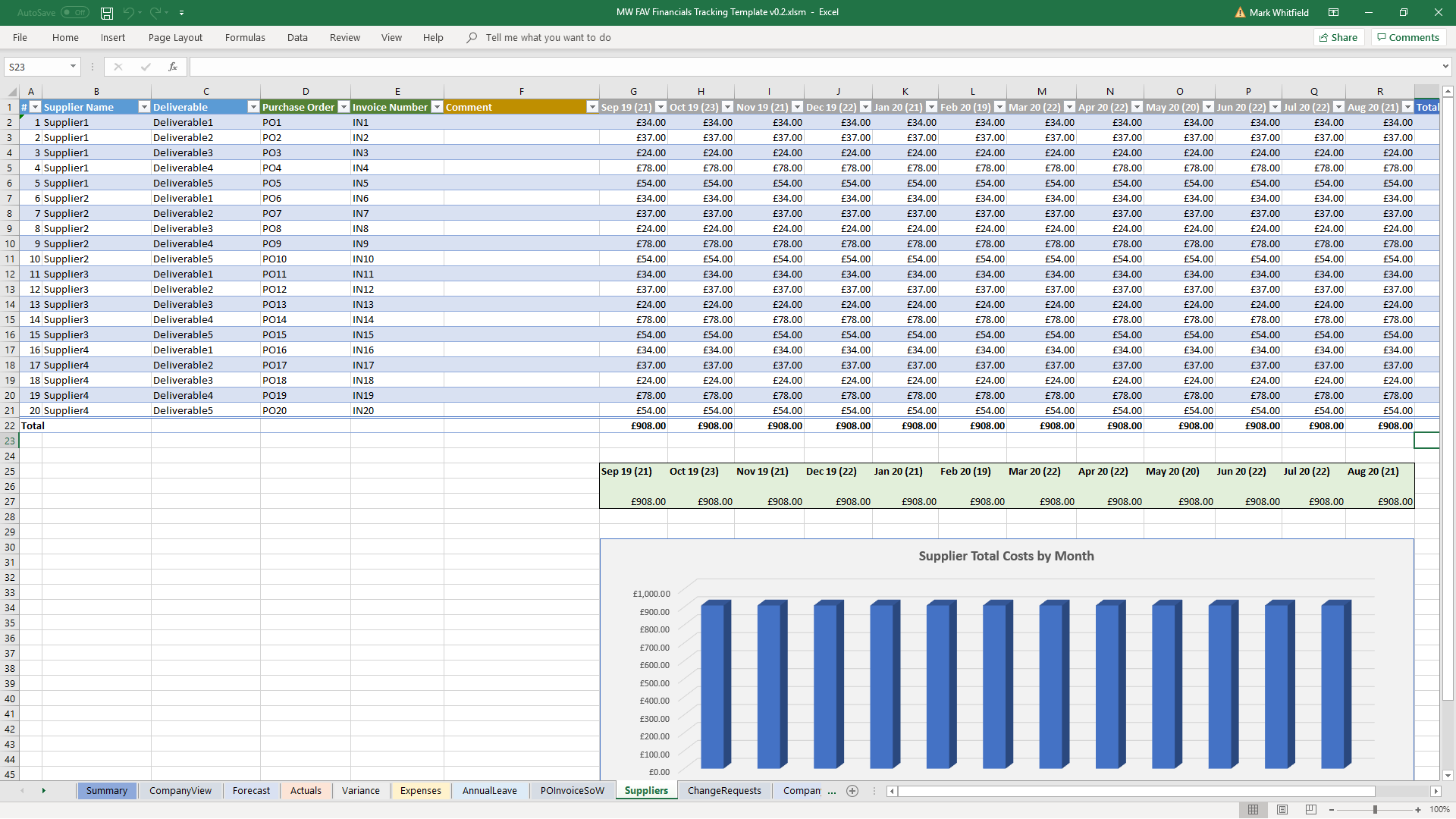The height and width of the screenshot is (819, 1456).
Task: Switch to Page Layout view icon
Action: (1282, 810)
